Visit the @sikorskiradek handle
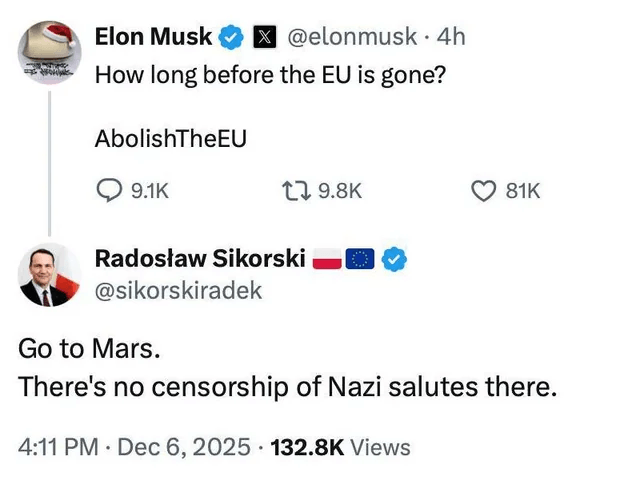 point(178,290)
